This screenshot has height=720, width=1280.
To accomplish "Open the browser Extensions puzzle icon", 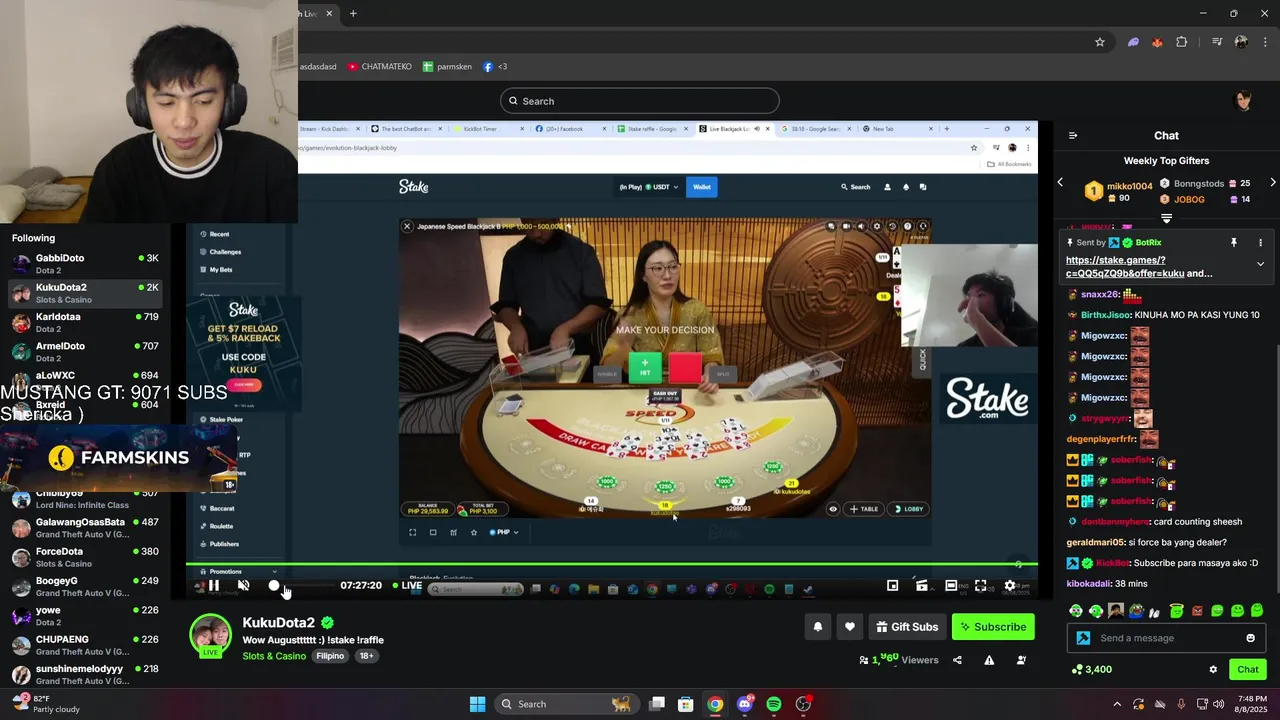I will [x=1182, y=42].
